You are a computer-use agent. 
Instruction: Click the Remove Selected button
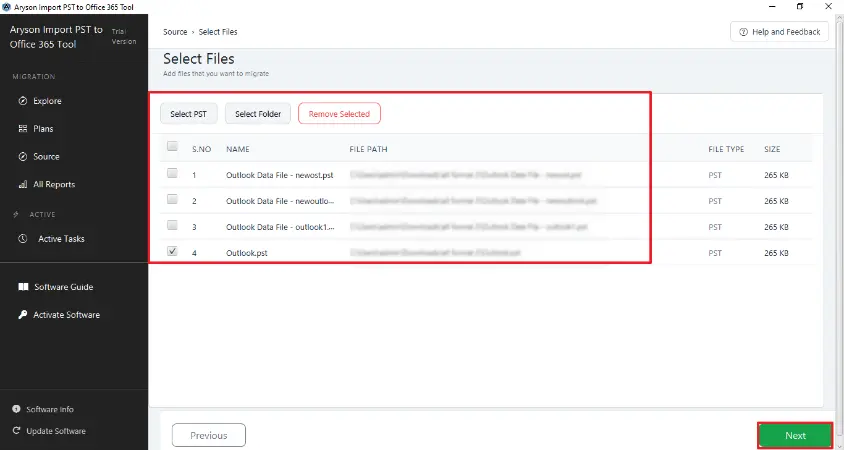pos(339,114)
